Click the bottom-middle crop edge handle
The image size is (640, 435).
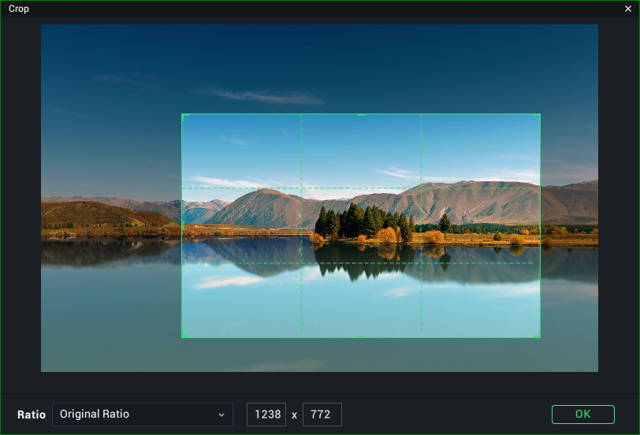click(361, 337)
